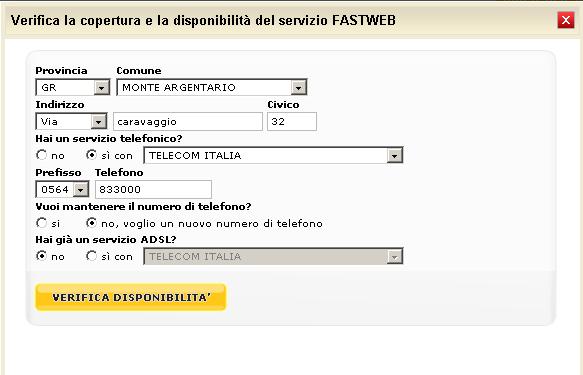Click the VERIFICA DISPONIBILITA' button

131,297
